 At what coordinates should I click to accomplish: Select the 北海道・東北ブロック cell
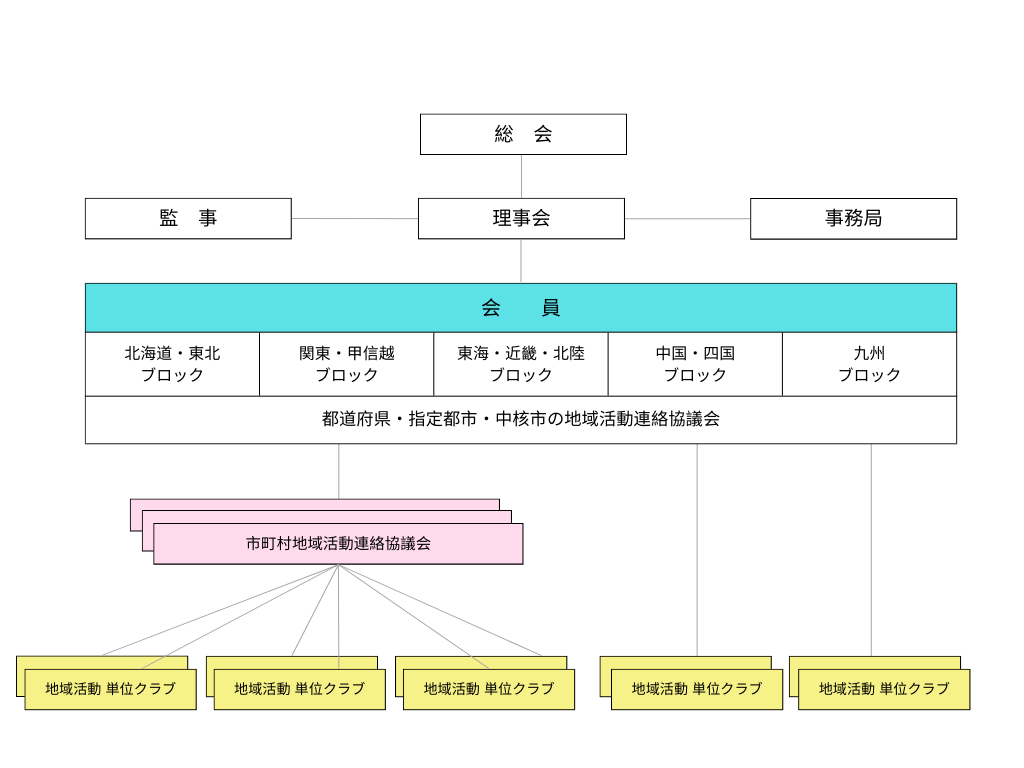pos(172,364)
